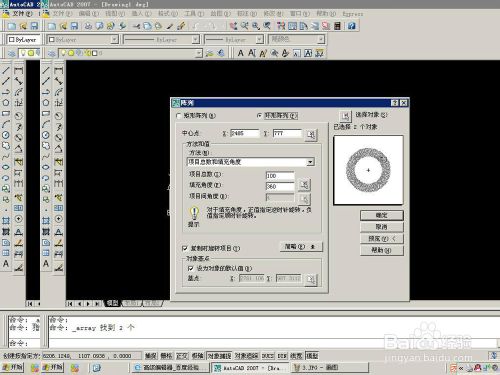Open the ByLayer color control dropdown
This screenshot has width=500, height=375.
click(x=114, y=39)
